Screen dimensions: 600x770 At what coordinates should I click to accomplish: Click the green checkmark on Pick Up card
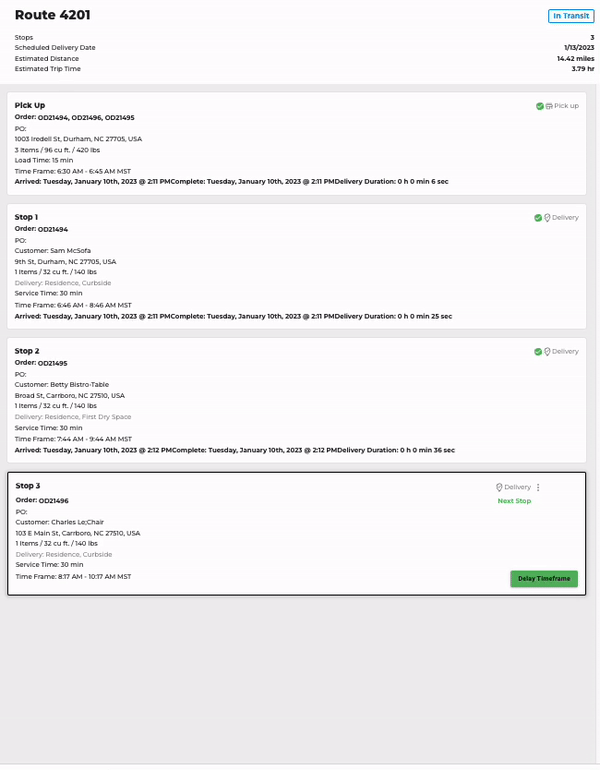(x=540, y=106)
